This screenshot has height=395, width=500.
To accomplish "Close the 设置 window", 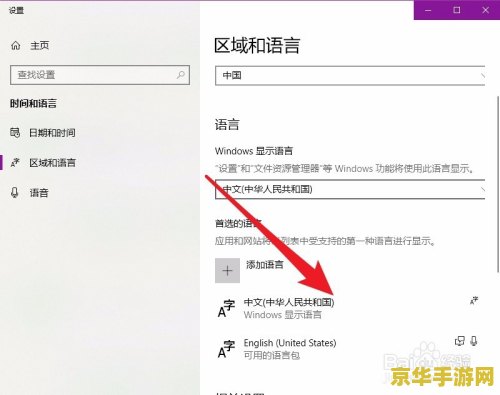I will point(486,10).
